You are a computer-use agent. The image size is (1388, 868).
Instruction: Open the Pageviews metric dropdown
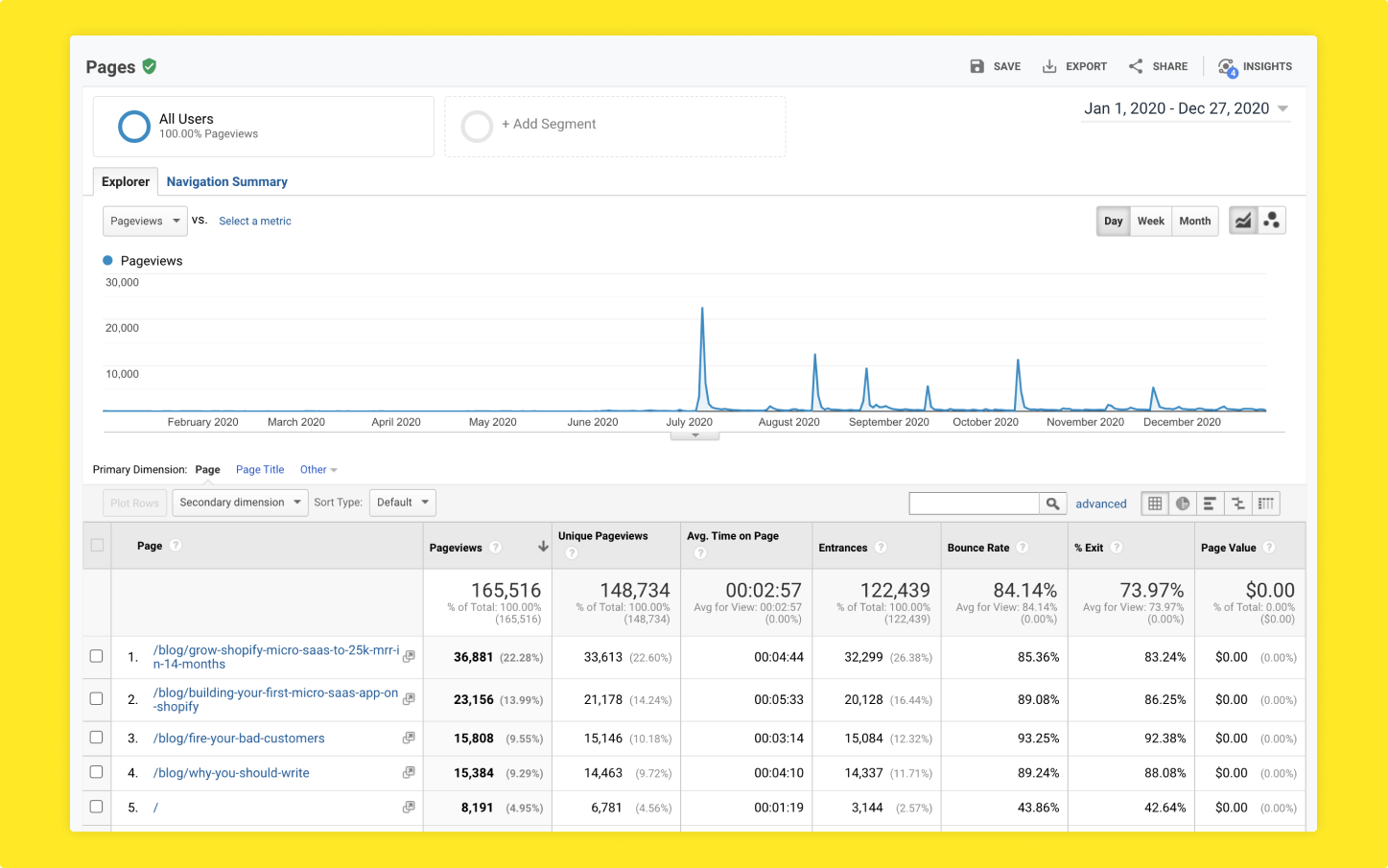pos(145,221)
